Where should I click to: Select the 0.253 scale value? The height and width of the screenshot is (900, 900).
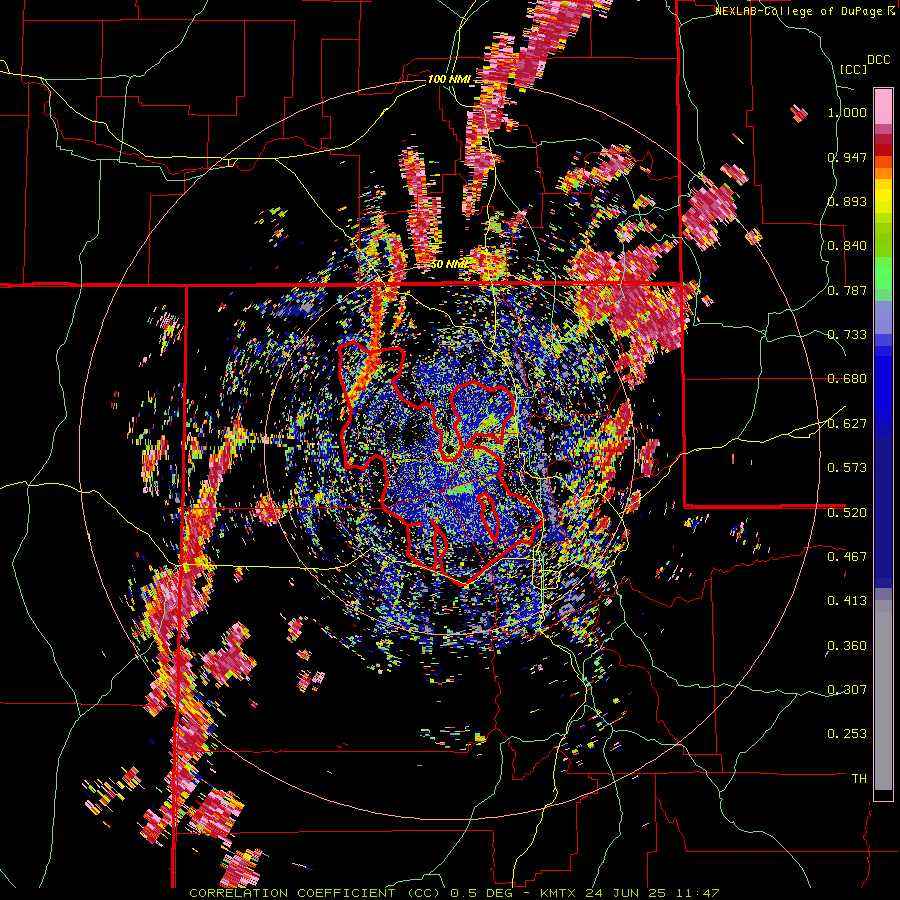pyautogui.click(x=847, y=734)
